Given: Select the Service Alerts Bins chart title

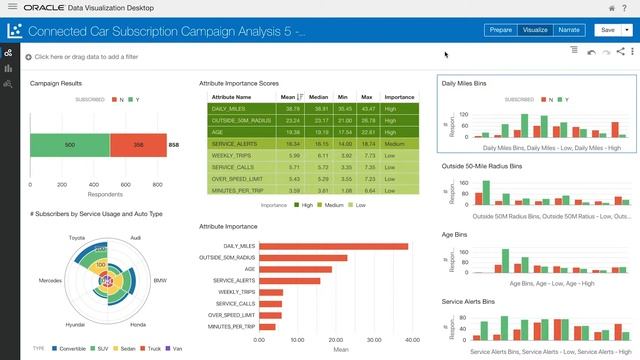Looking at the screenshot, I should (x=468, y=302).
